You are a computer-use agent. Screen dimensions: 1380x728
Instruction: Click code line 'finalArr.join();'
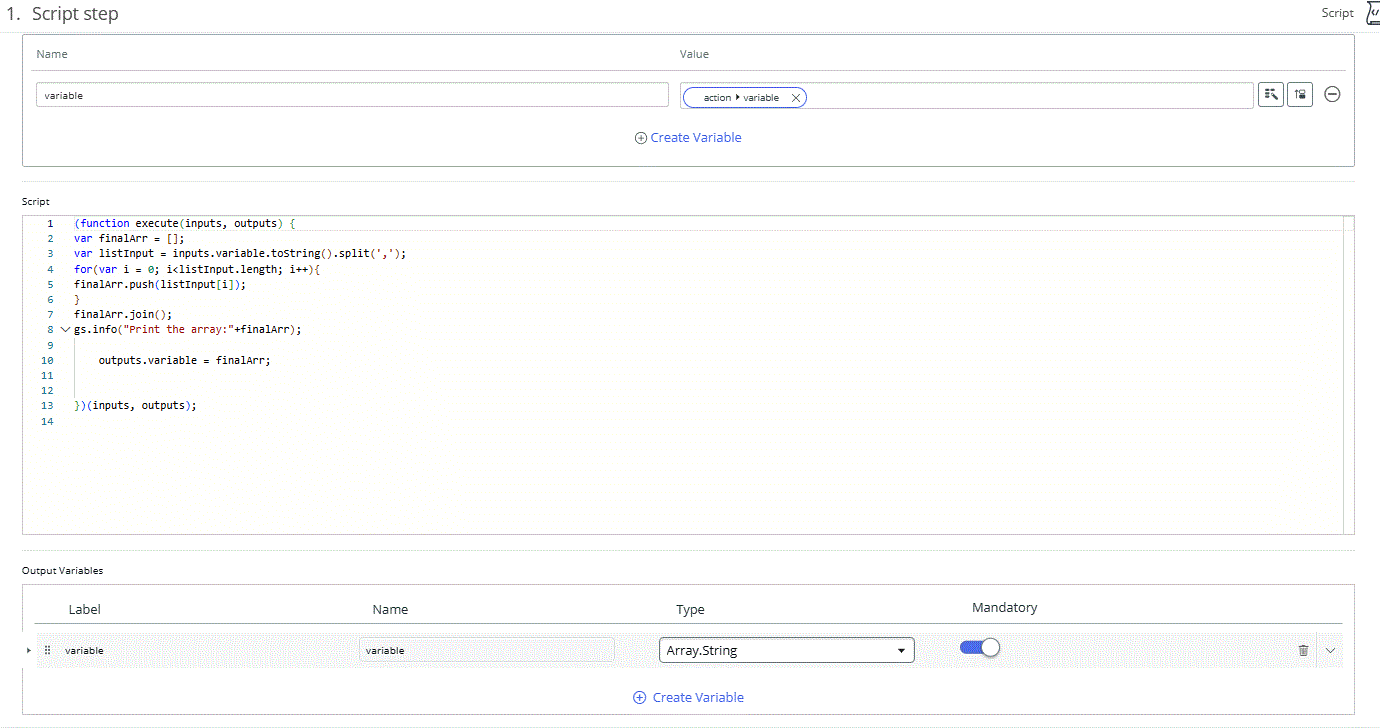123,314
